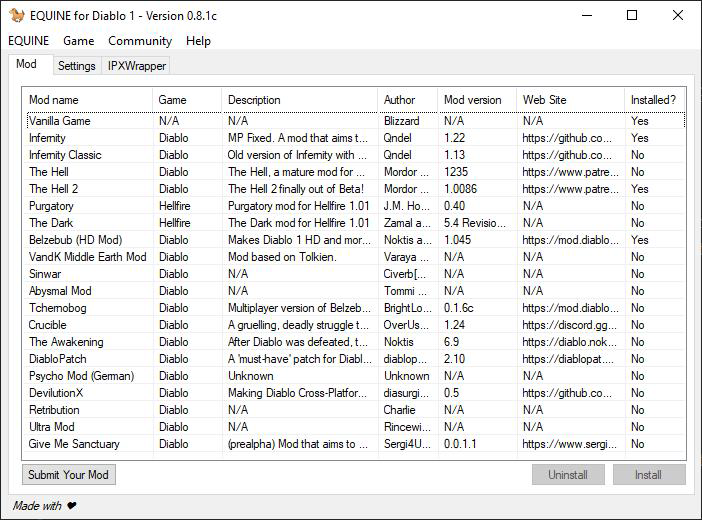702x520 pixels.
Task: Click the Installed? column header
Action: 655,100
